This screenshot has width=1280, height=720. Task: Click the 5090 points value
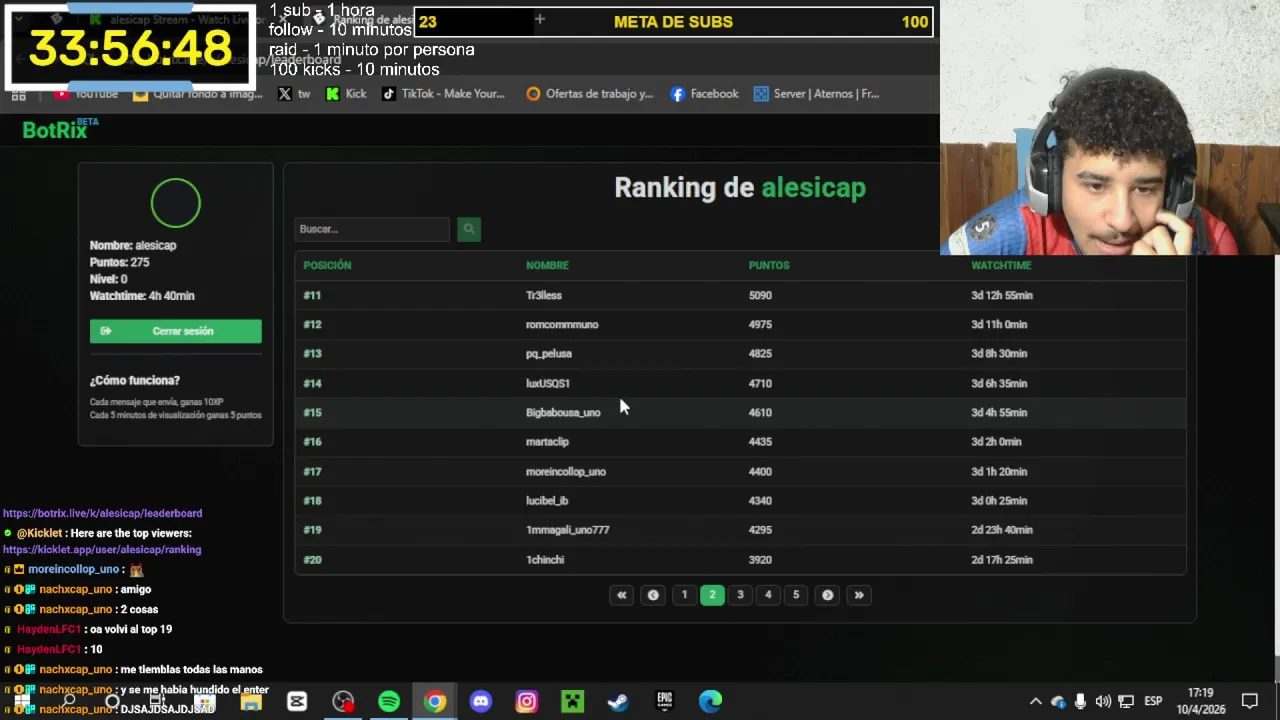760,296
